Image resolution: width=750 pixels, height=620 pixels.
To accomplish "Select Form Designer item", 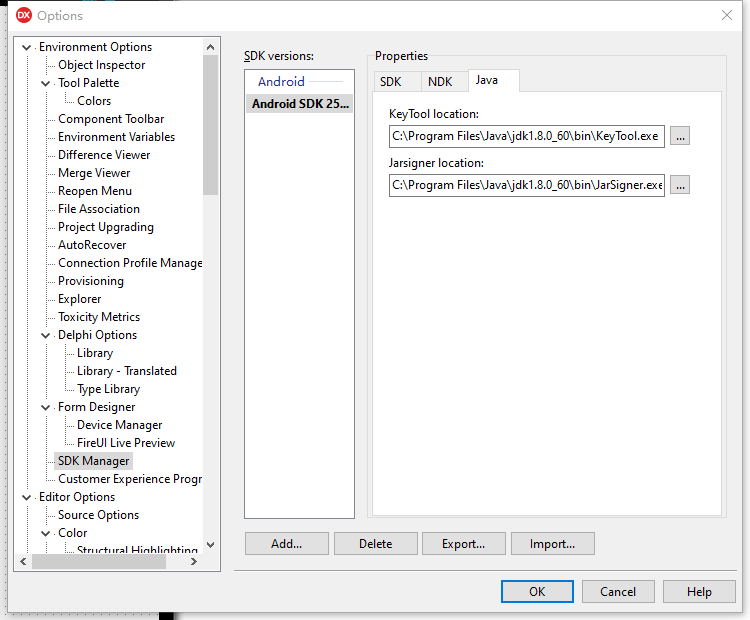I will pyautogui.click(x=96, y=407).
